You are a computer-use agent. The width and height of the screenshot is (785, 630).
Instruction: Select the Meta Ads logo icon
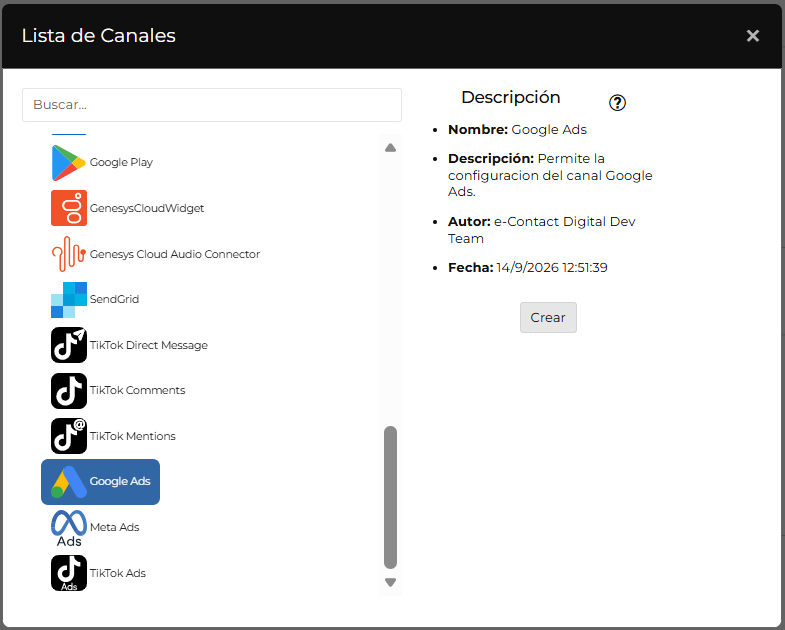point(69,528)
